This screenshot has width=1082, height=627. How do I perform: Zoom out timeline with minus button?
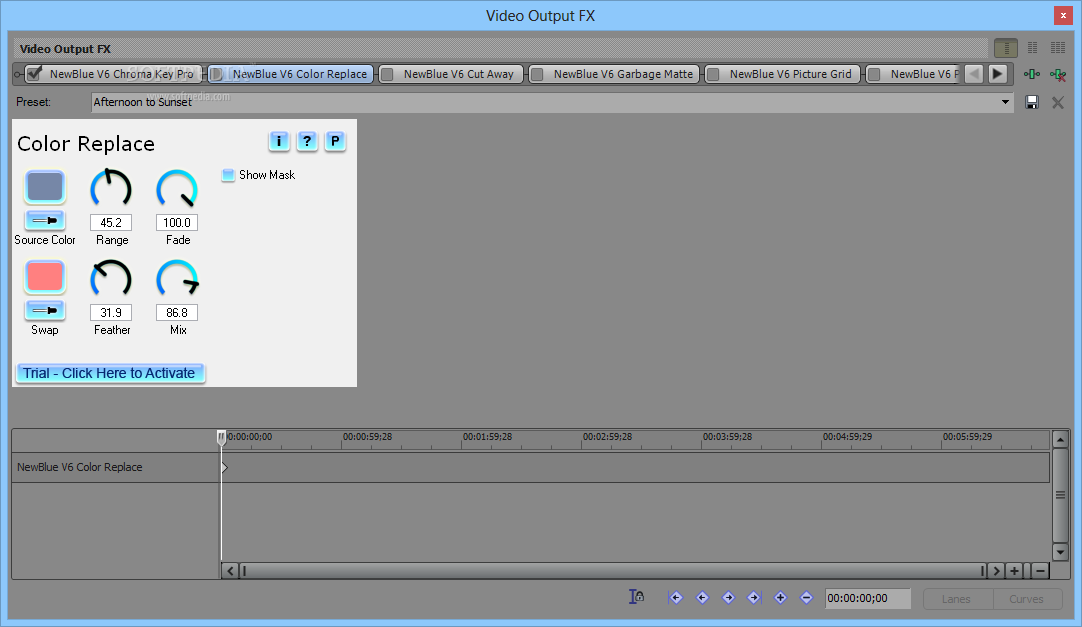pos(1041,571)
